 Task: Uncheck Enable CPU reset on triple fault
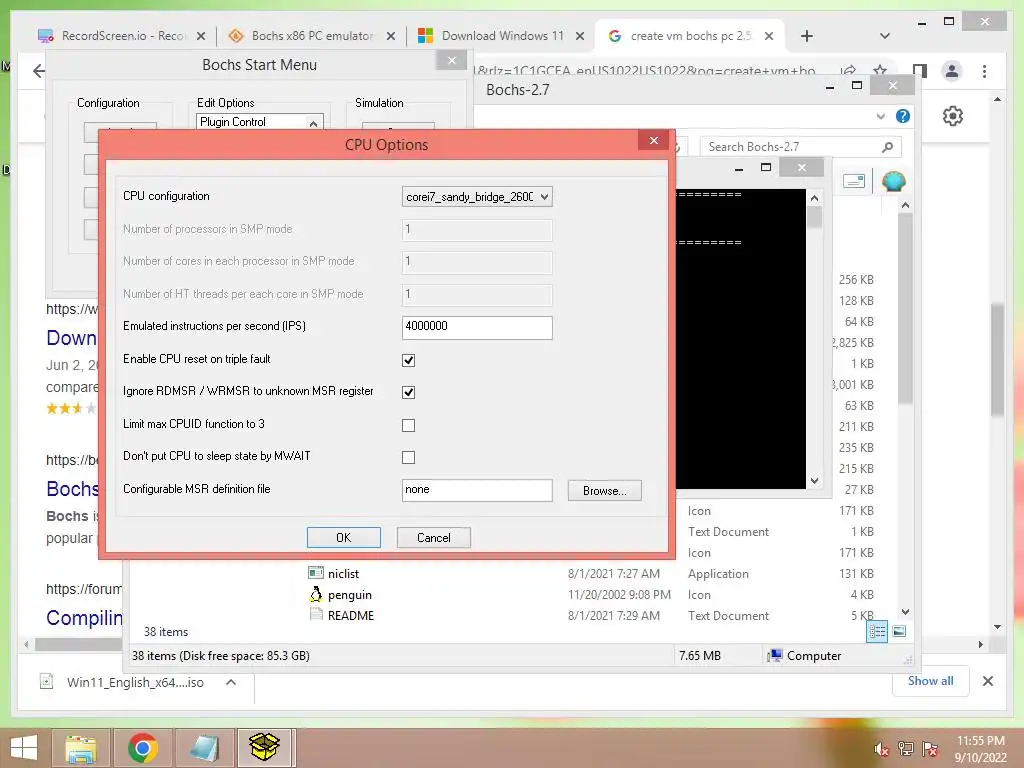pyautogui.click(x=408, y=360)
